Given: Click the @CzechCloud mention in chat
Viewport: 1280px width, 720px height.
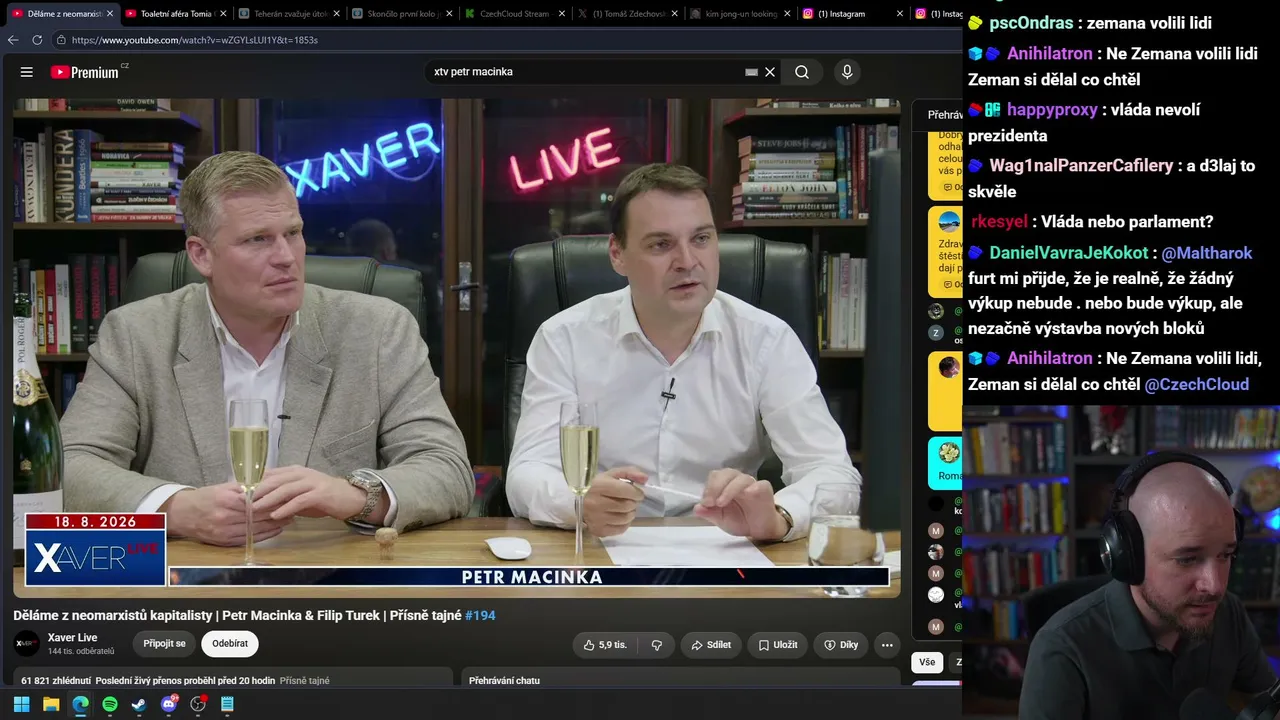Looking at the screenshot, I should 1196,384.
